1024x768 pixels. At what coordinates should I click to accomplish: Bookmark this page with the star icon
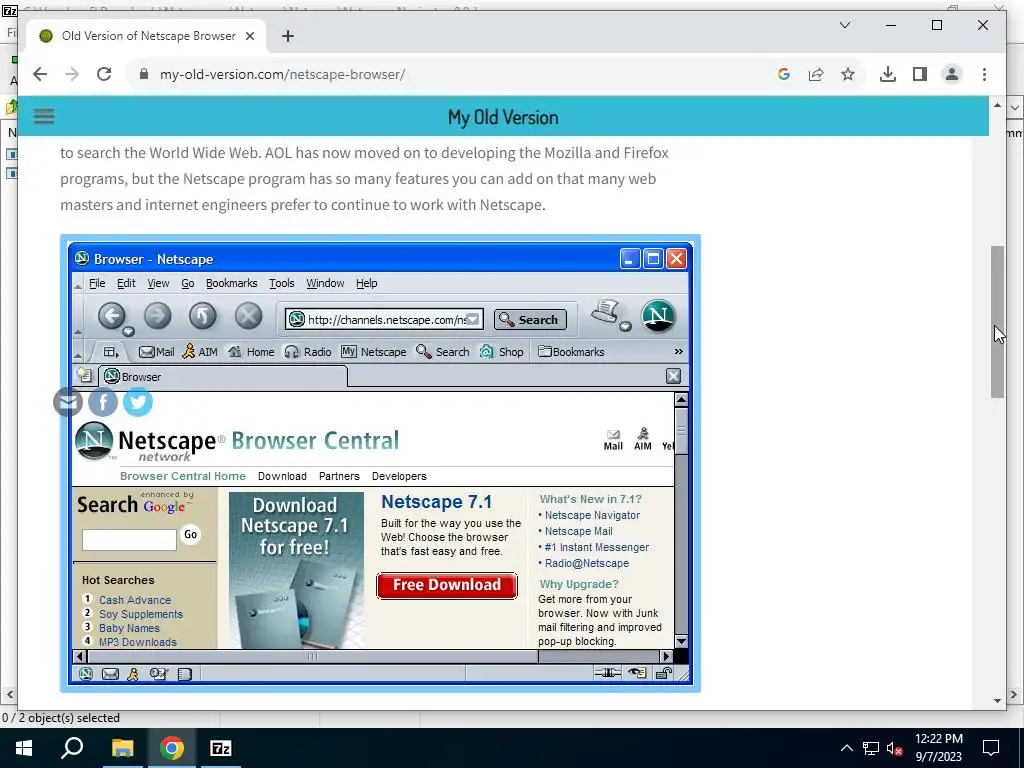(848, 74)
